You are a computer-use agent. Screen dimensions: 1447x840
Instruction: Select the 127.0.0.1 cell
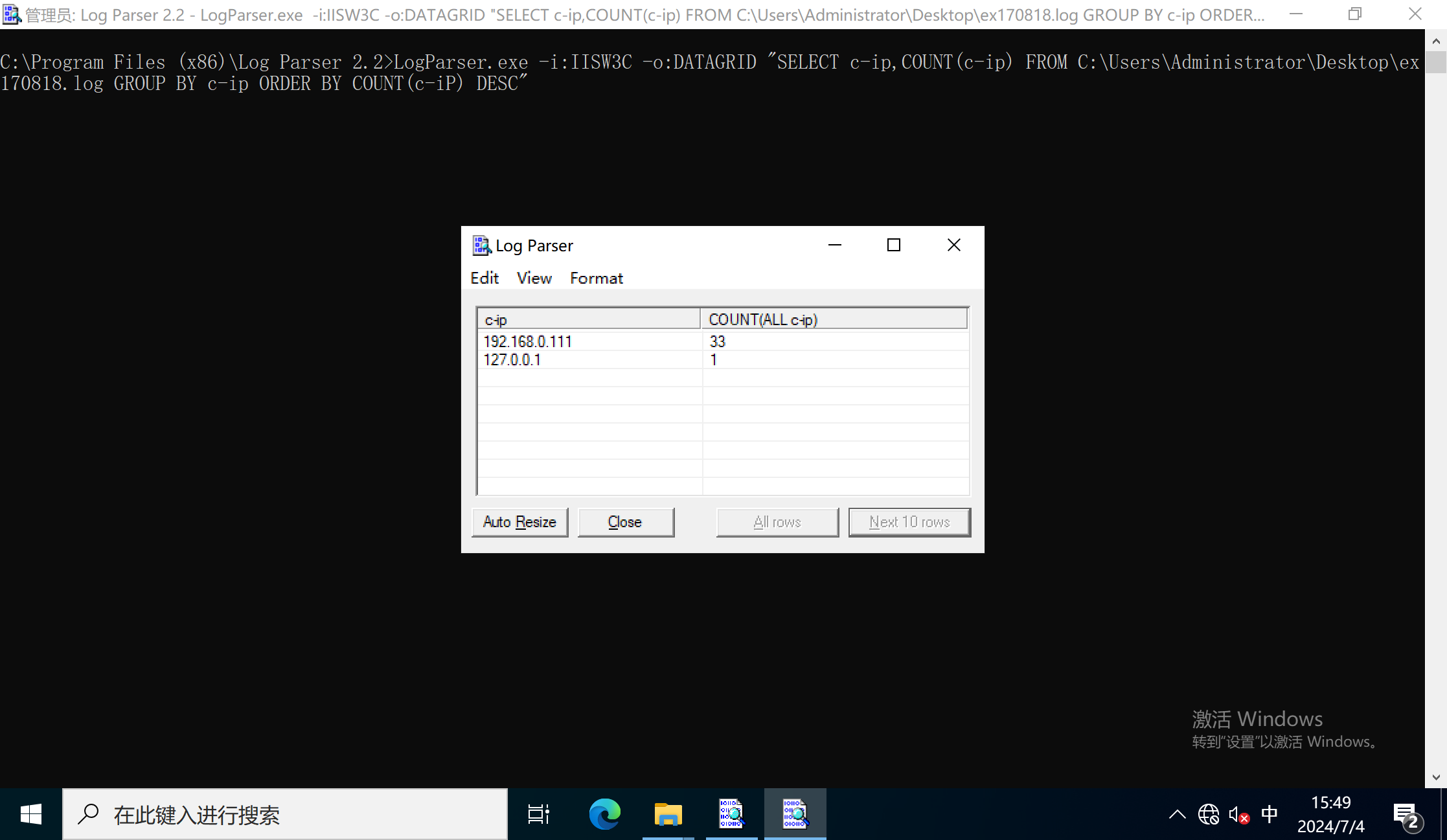pyautogui.click(x=590, y=359)
